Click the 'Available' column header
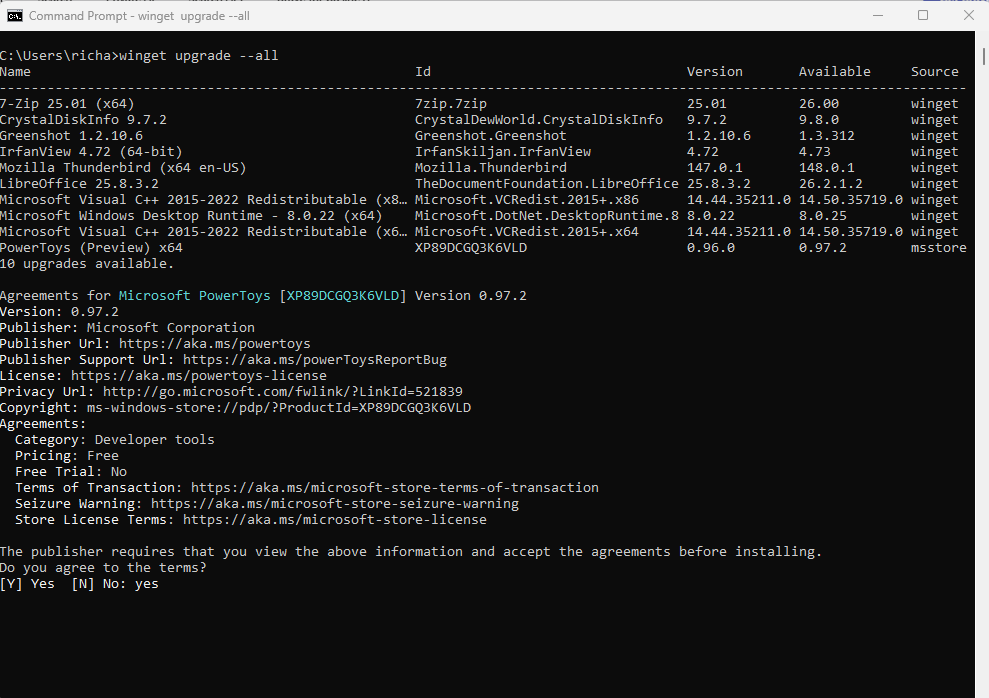The height and width of the screenshot is (698, 989). point(834,72)
